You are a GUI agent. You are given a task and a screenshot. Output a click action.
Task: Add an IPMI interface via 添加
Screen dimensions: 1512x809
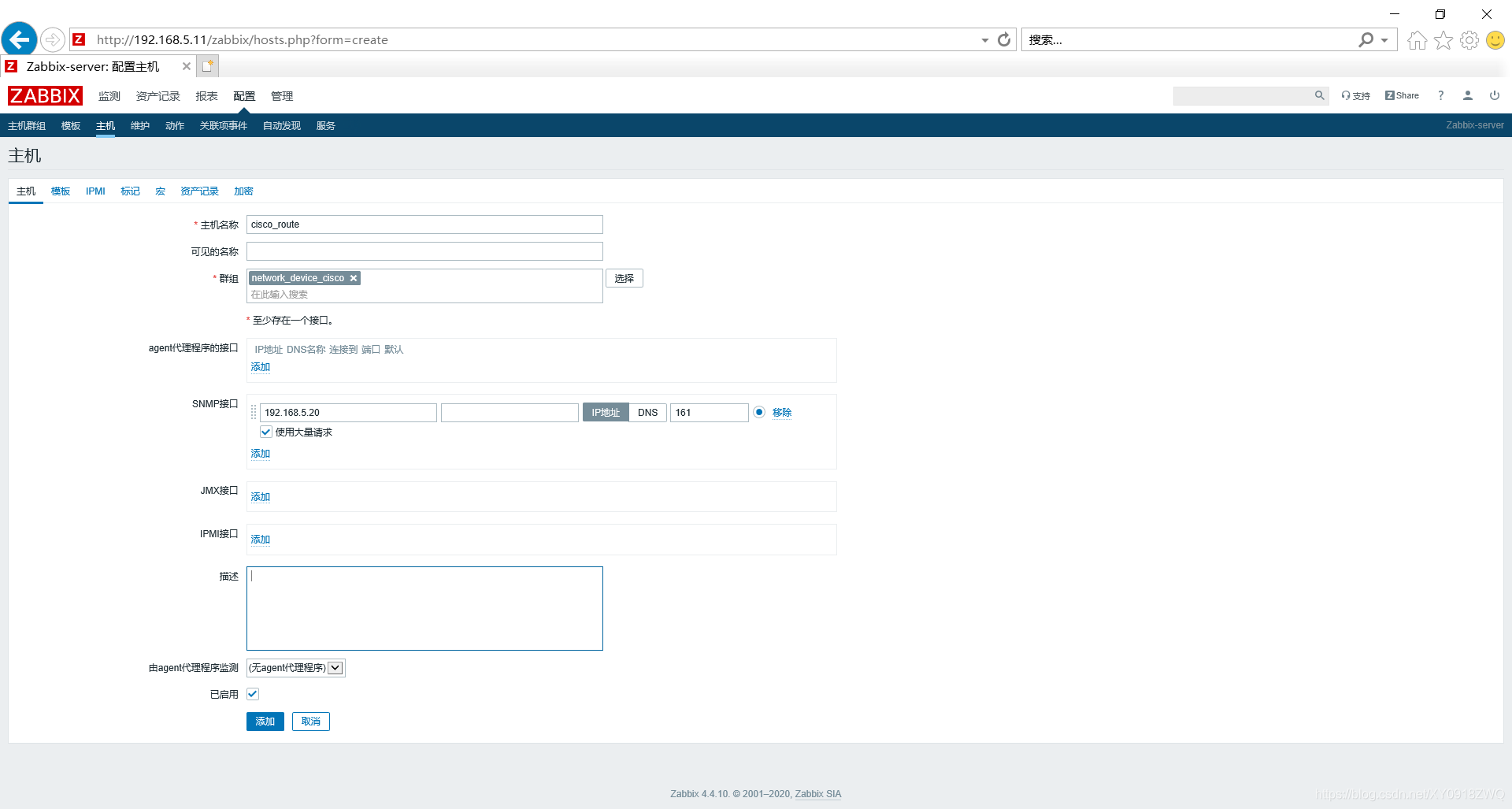(260, 540)
